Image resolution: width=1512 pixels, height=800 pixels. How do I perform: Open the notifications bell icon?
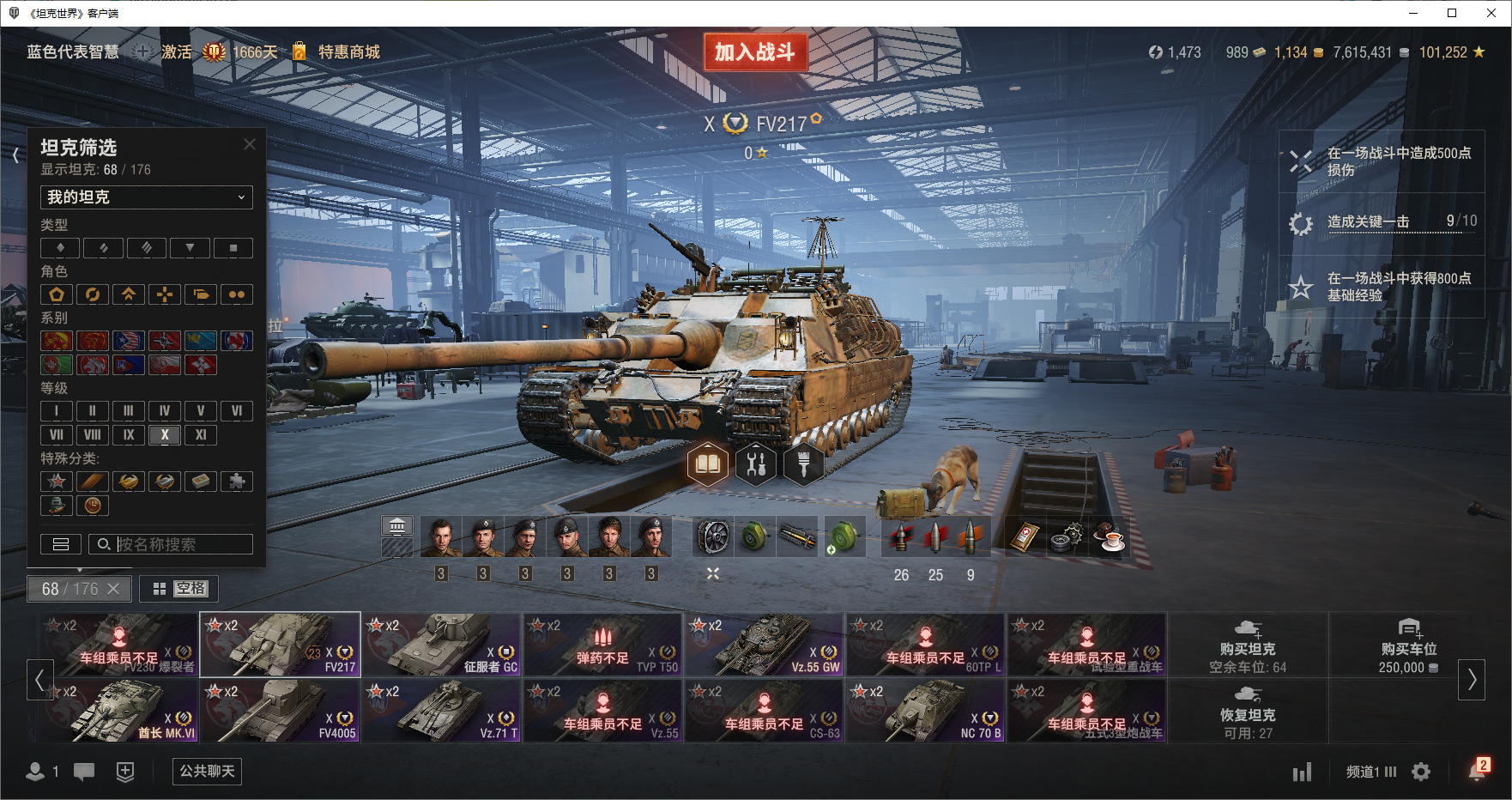1477,772
